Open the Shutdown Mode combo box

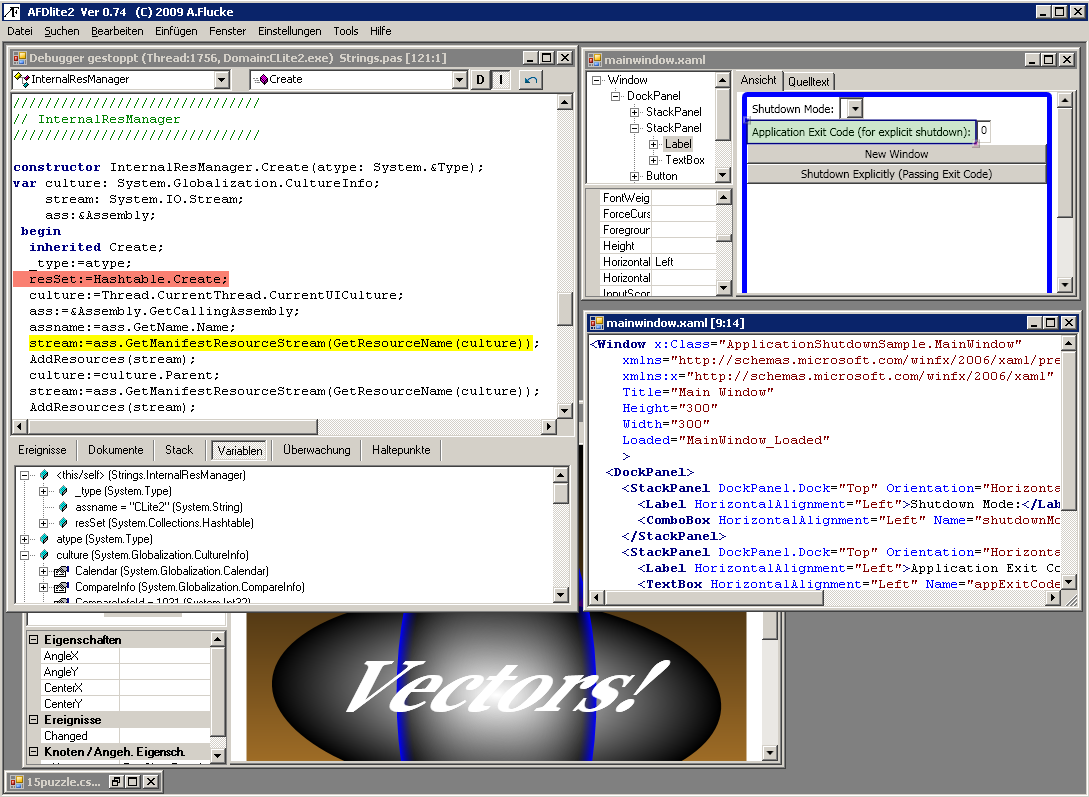click(x=855, y=109)
